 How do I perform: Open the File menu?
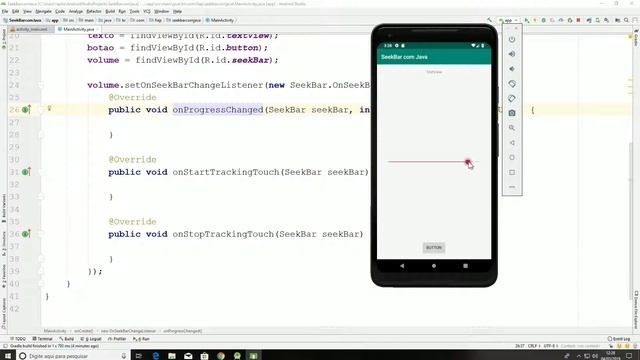pos(5,11)
